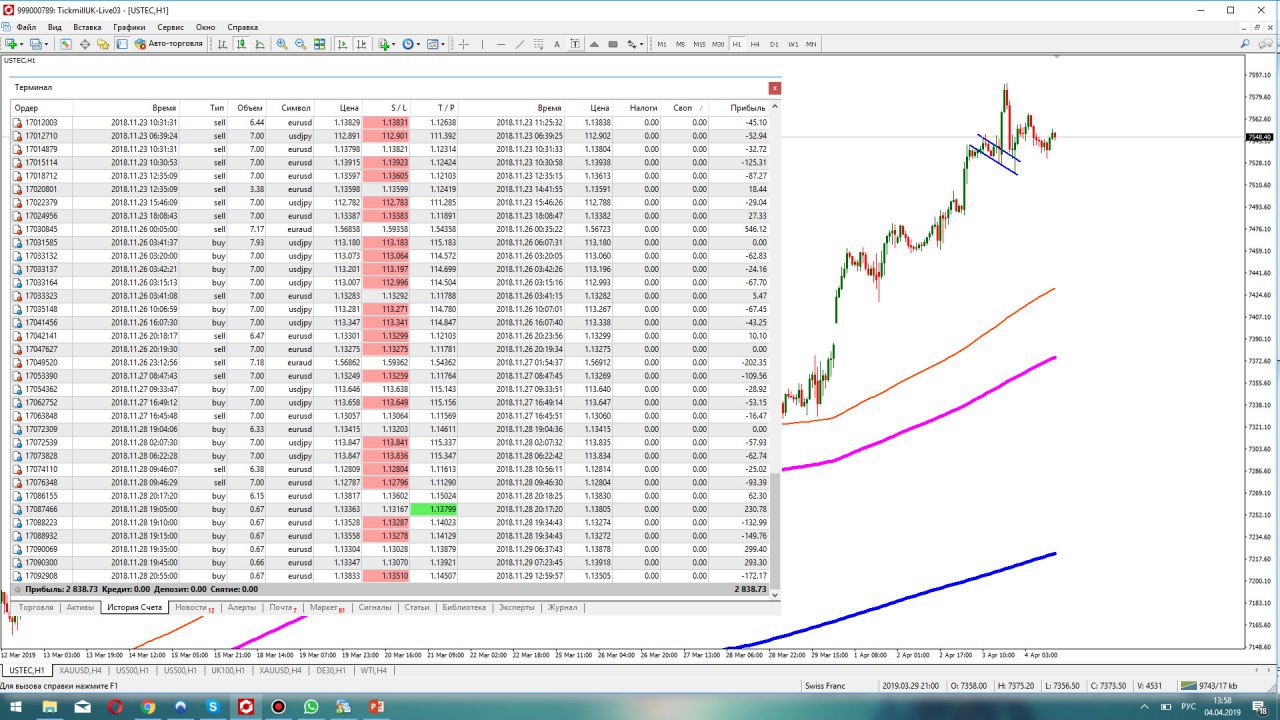Open the New Chart toolbar icon
Viewport: 1280px width, 720px height.
point(11,44)
